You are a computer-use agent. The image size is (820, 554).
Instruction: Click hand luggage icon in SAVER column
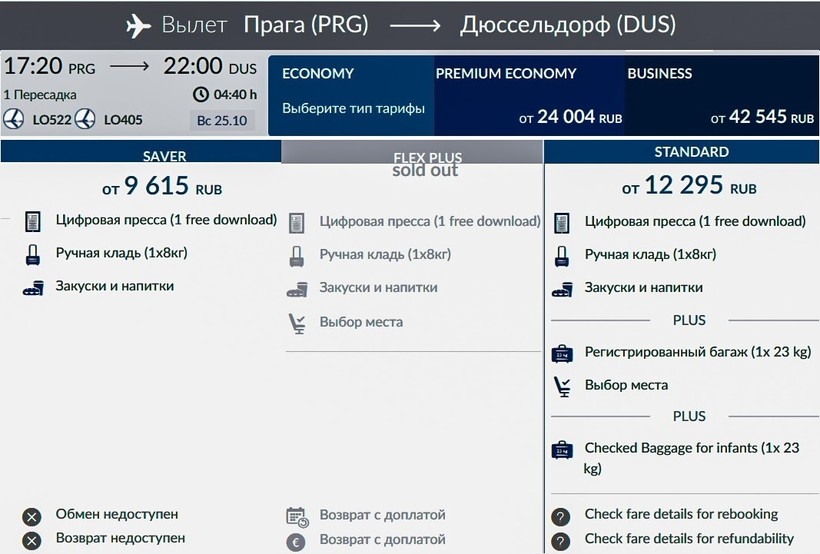click(x=33, y=255)
